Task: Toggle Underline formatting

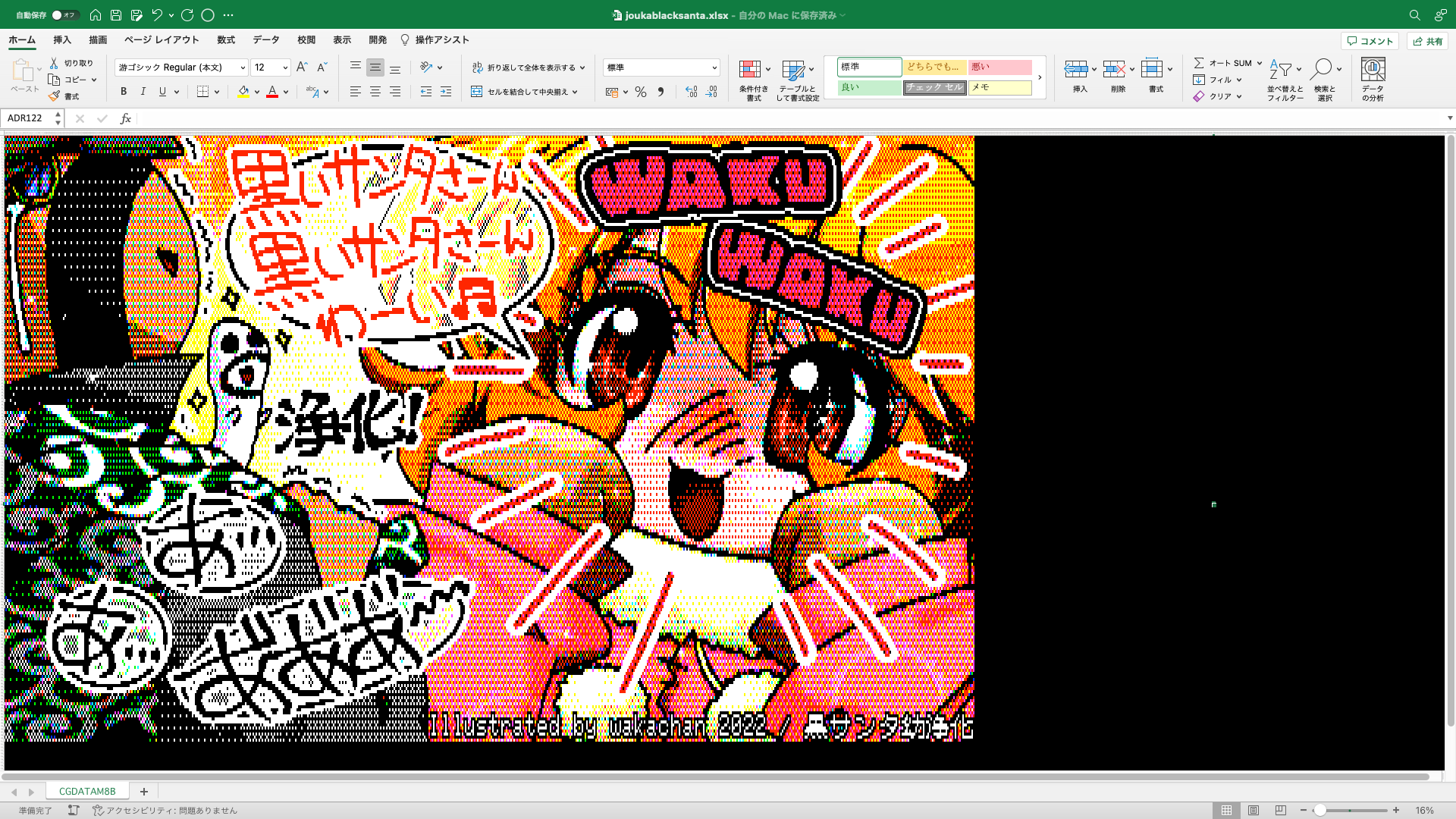Action: point(162,92)
